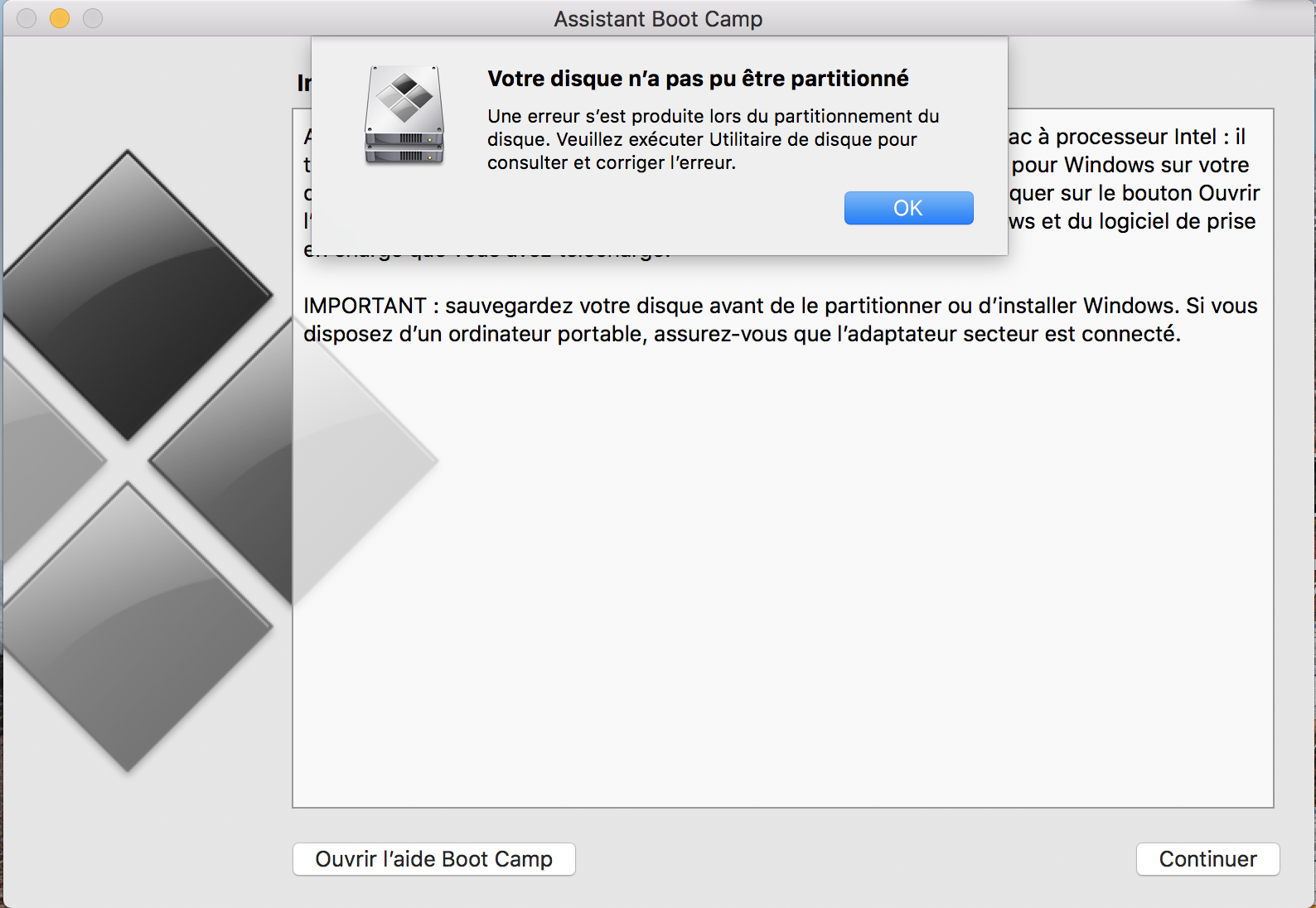
Task: Click the heading Votre disque n'a pas pu être partitionné
Action: (698, 79)
